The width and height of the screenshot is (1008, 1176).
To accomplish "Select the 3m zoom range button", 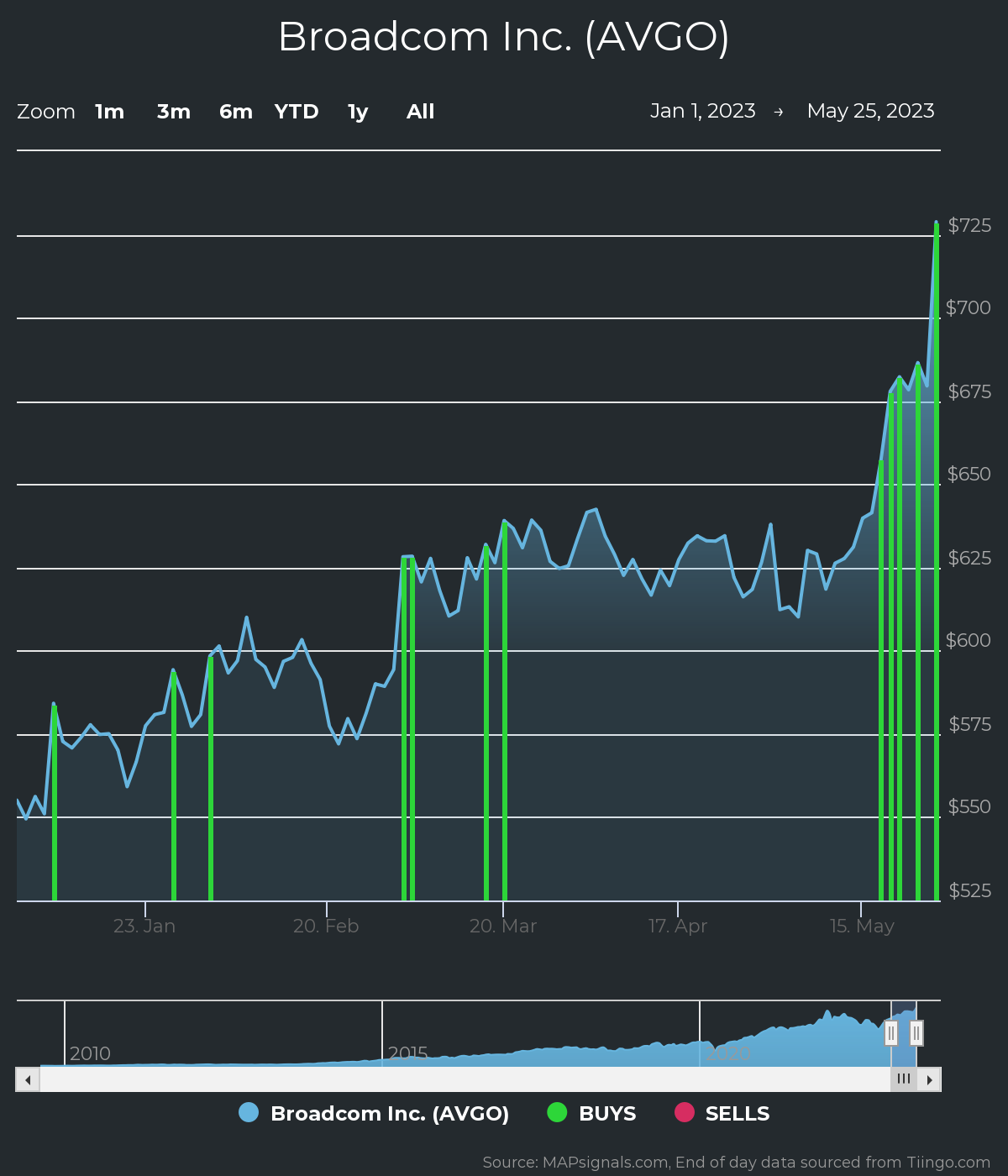I will (174, 112).
